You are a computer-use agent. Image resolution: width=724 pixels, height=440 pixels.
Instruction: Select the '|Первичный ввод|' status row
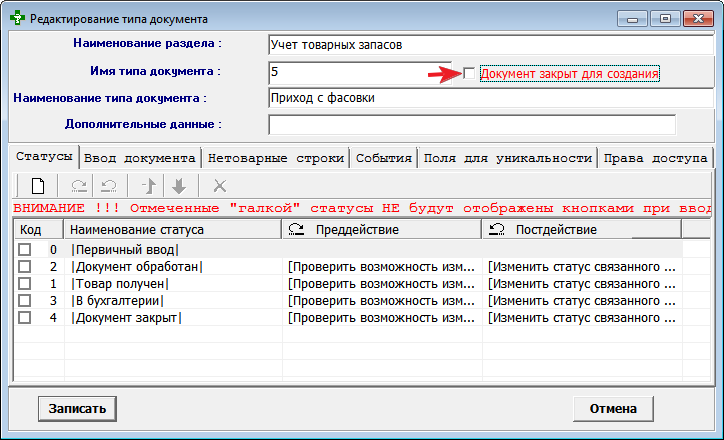coord(349,250)
